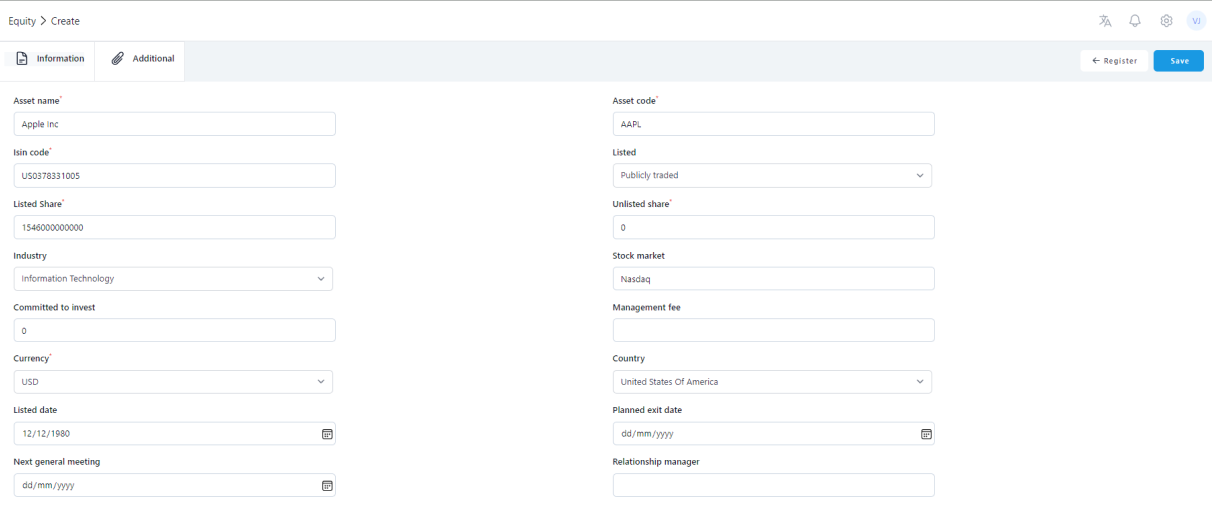Click the Asset code field
Screen dimensions: 1212x514
point(774,124)
